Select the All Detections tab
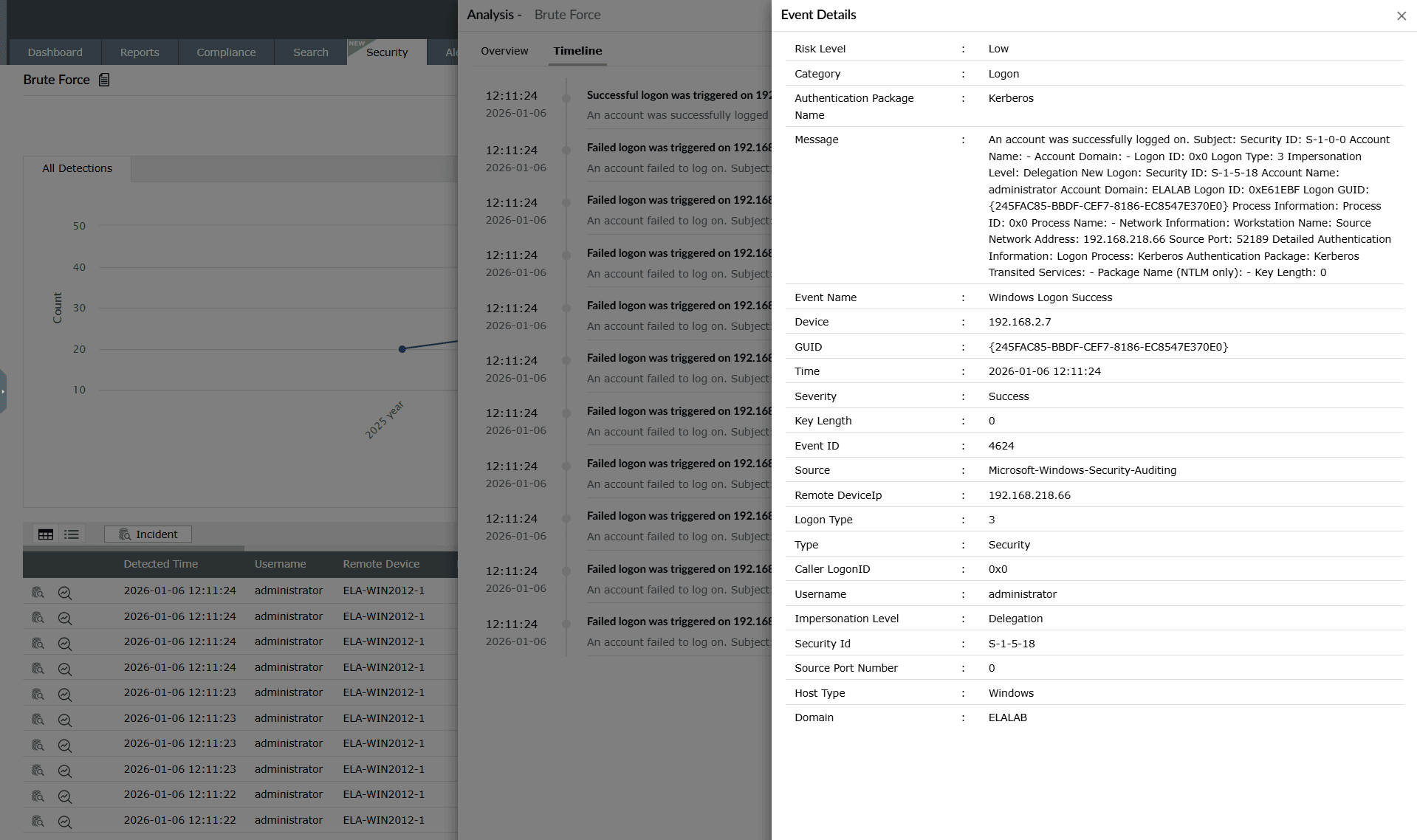 [77, 168]
